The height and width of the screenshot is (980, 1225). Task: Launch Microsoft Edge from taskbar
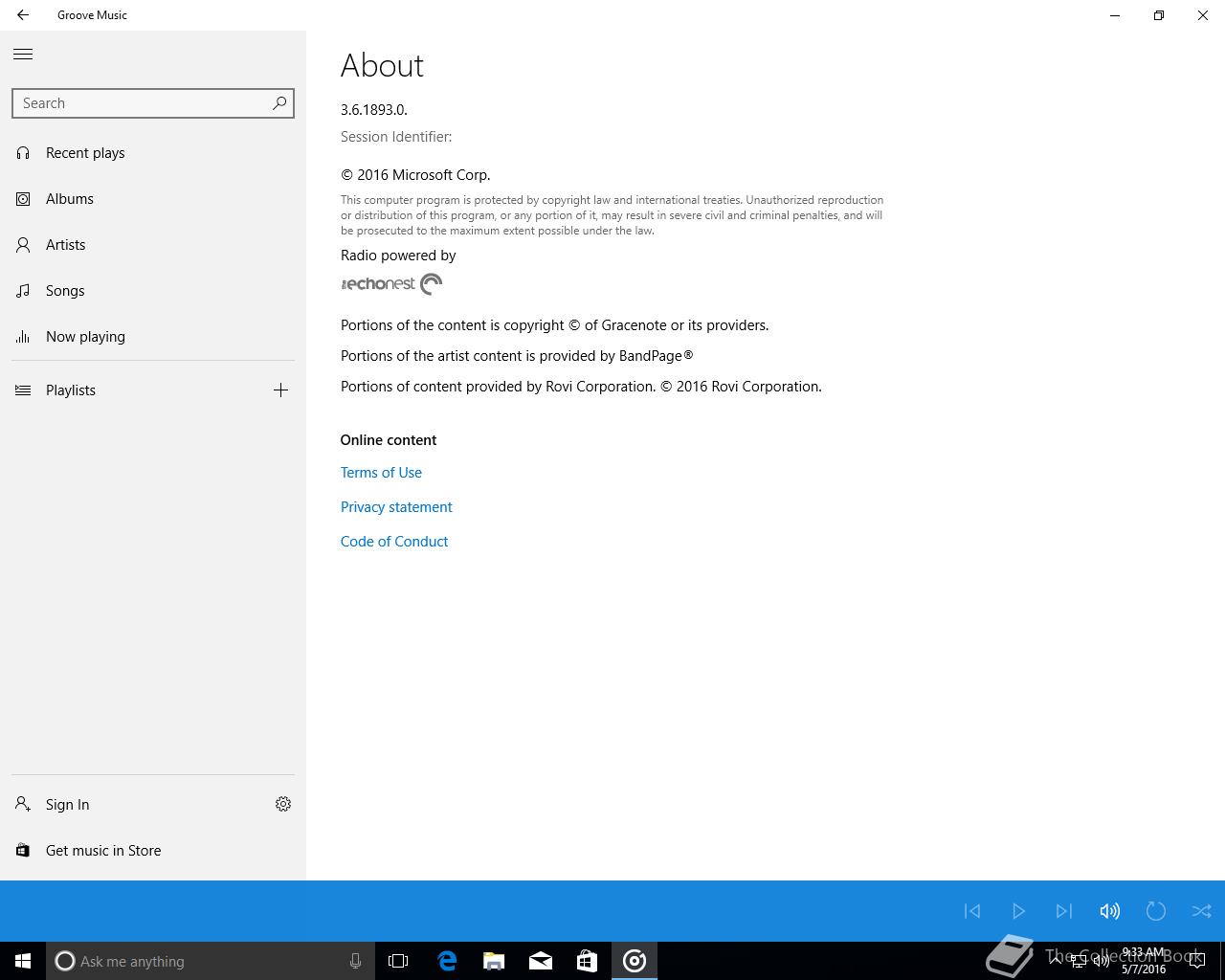pos(447,961)
